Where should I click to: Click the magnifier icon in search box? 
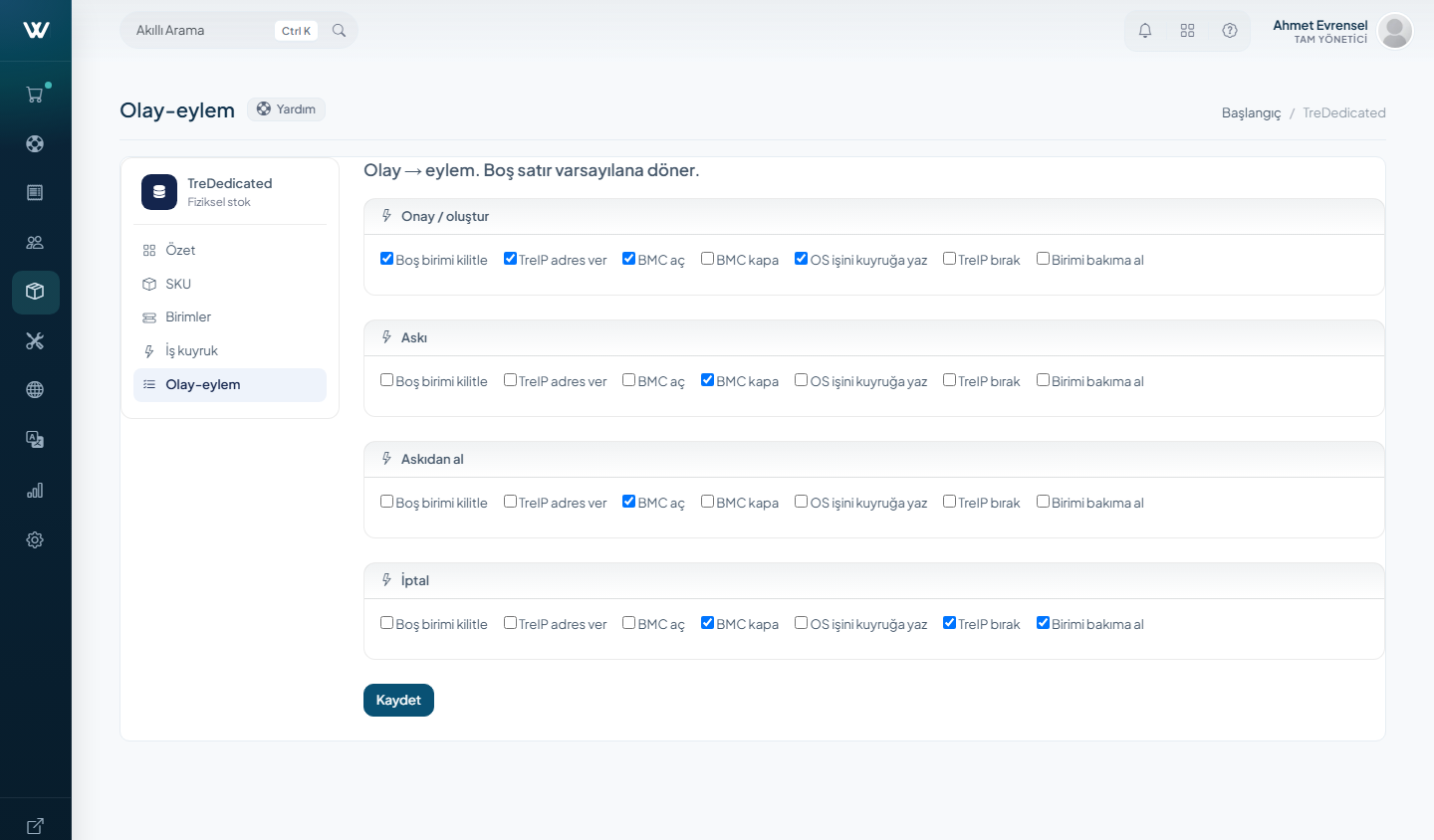[x=339, y=31]
